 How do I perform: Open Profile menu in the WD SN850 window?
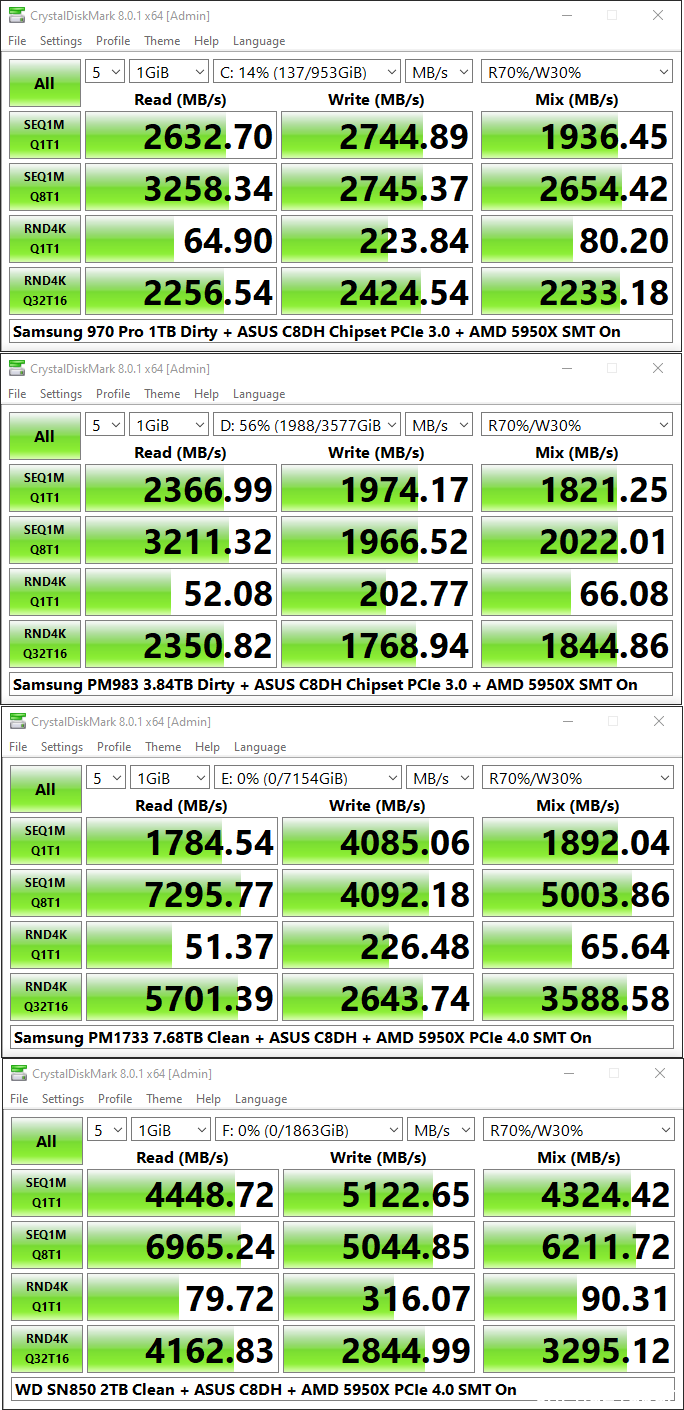tap(115, 1099)
